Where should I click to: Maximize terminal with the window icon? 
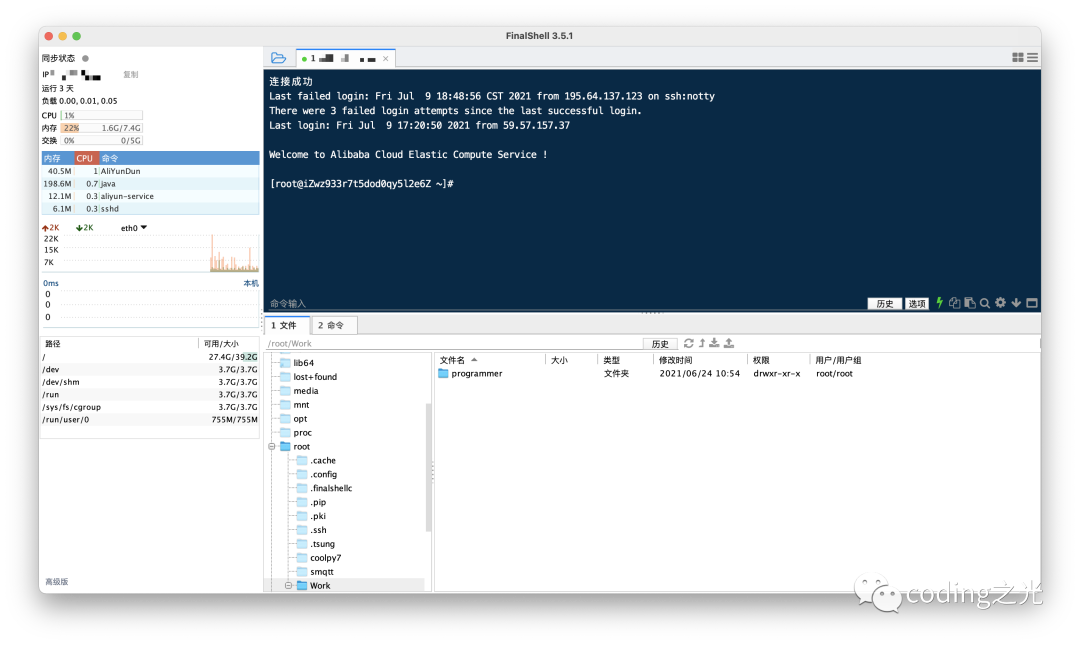coord(1032,303)
